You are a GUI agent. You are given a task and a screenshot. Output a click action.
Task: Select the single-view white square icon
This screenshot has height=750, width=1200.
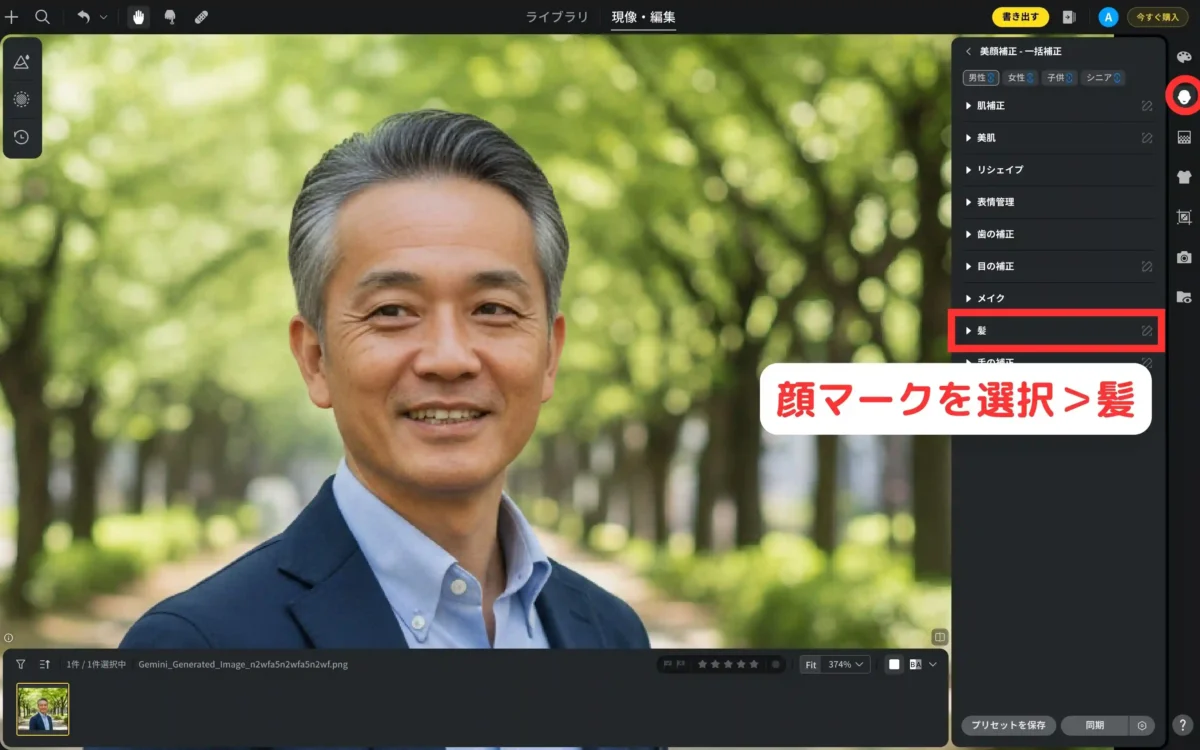click(x=894, y=664)
